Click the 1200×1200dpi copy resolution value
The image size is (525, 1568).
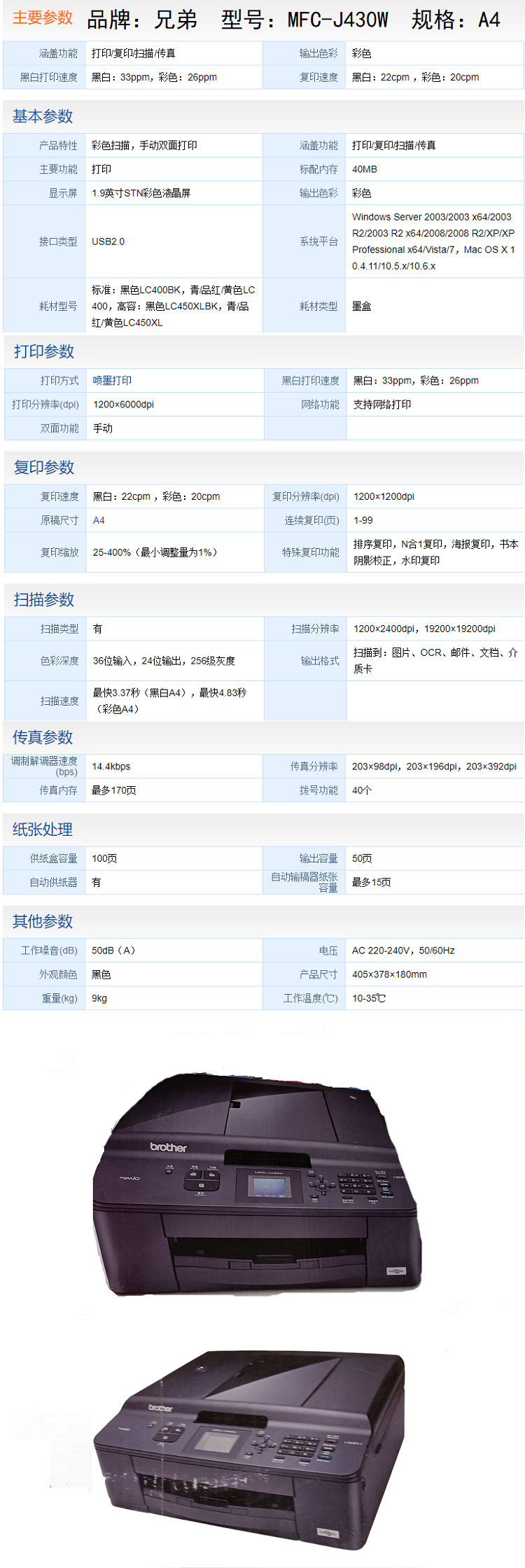coord(384,496)
